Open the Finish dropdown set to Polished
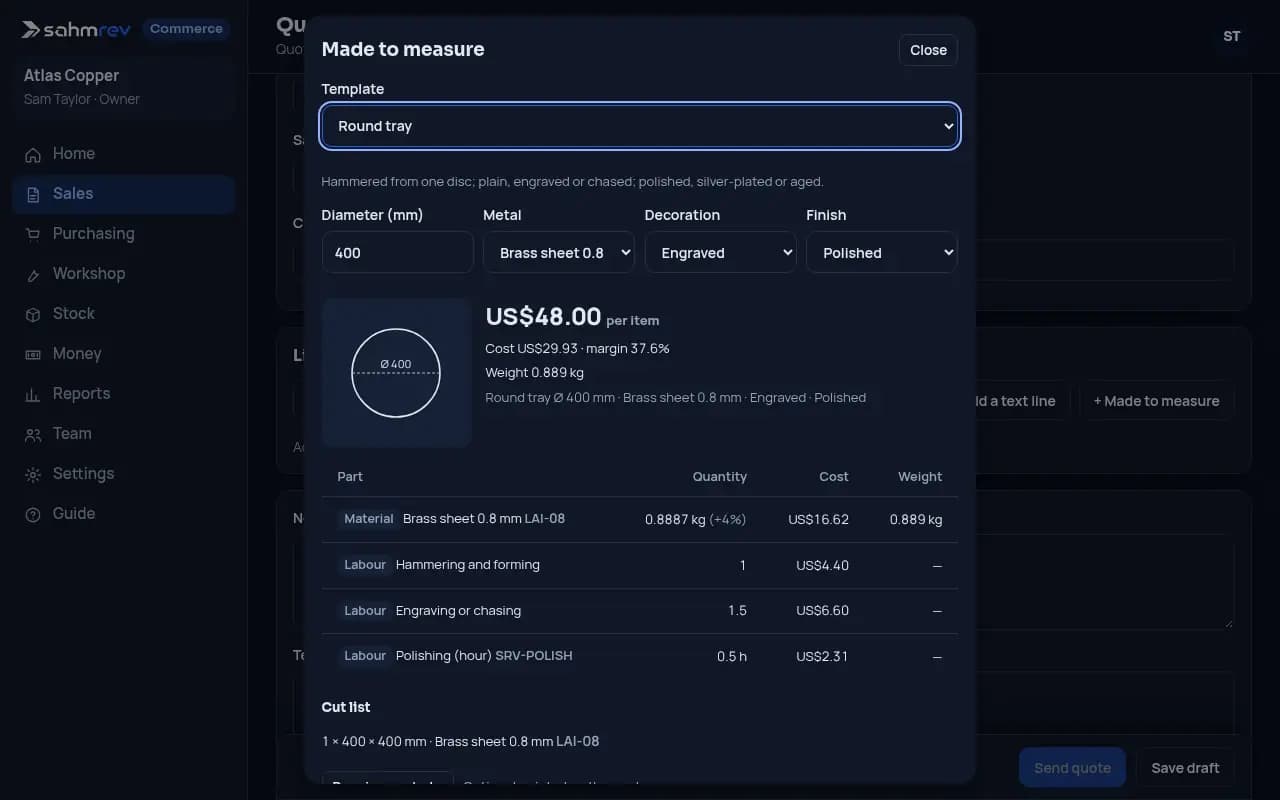 click(x=882, y=253)
